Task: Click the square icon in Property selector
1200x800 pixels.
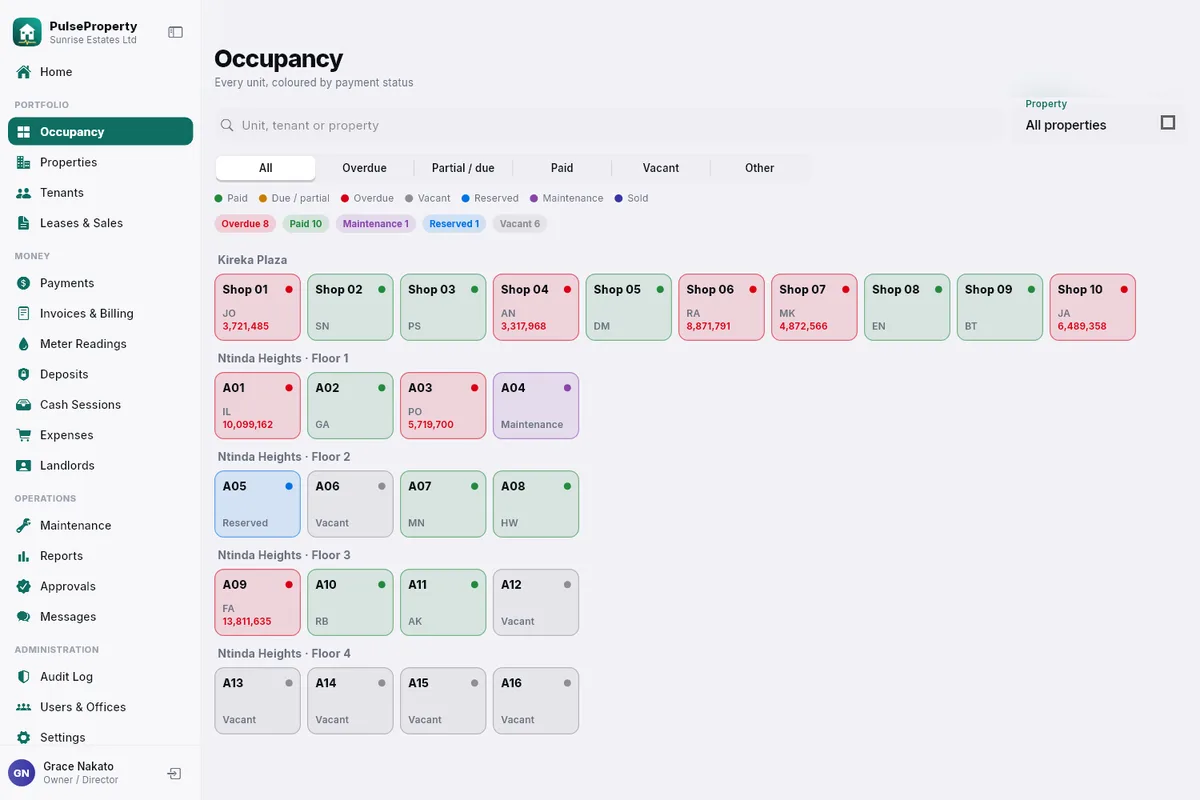Action: pyautogui.click(x=1168, y=123)
